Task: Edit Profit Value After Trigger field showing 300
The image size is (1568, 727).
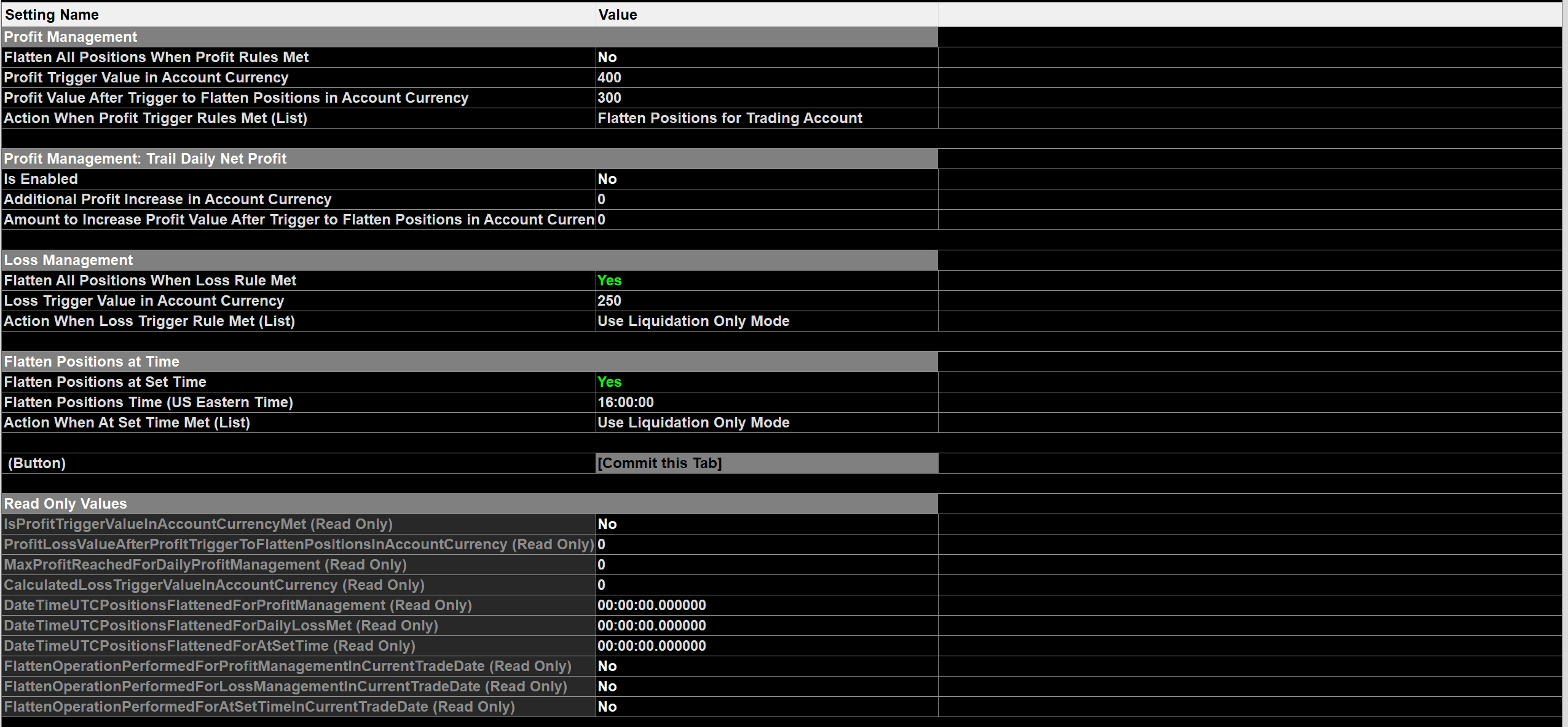Action: click(766, 98)
